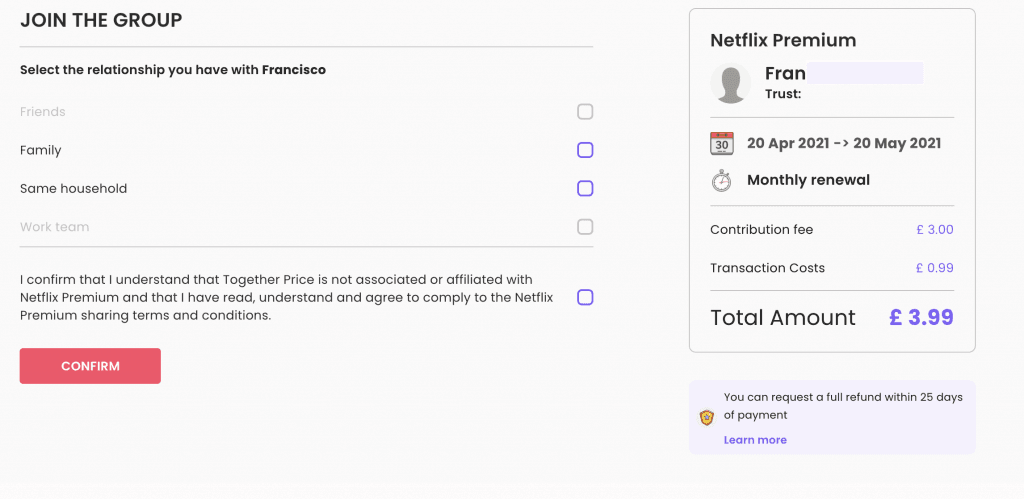Screen dimensions: 1024x499
Task: Click the Trust: label under the name
Action: tap(783, 94)
